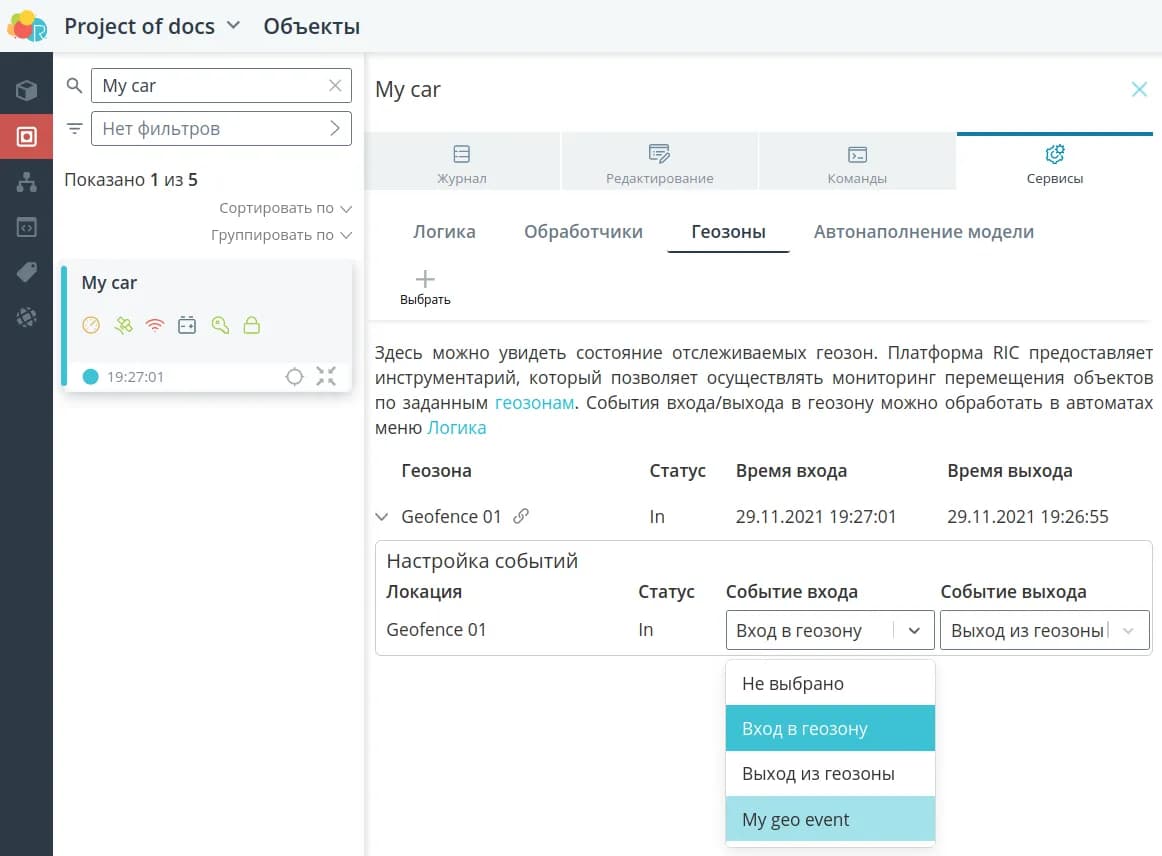The width and height of the screenshot is (1162, 856).
Task: Click the cube icon in left sidebar
Action: [26, 91]
